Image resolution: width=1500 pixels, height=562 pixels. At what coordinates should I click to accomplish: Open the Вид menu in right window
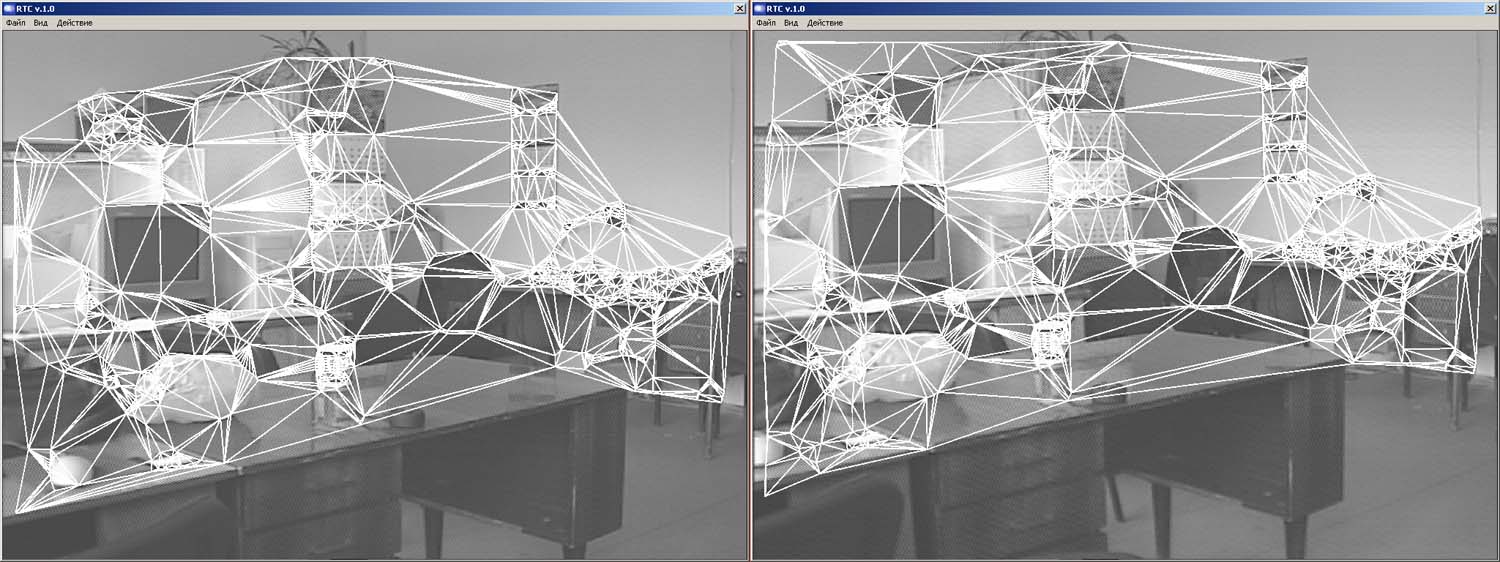[791, 23]
